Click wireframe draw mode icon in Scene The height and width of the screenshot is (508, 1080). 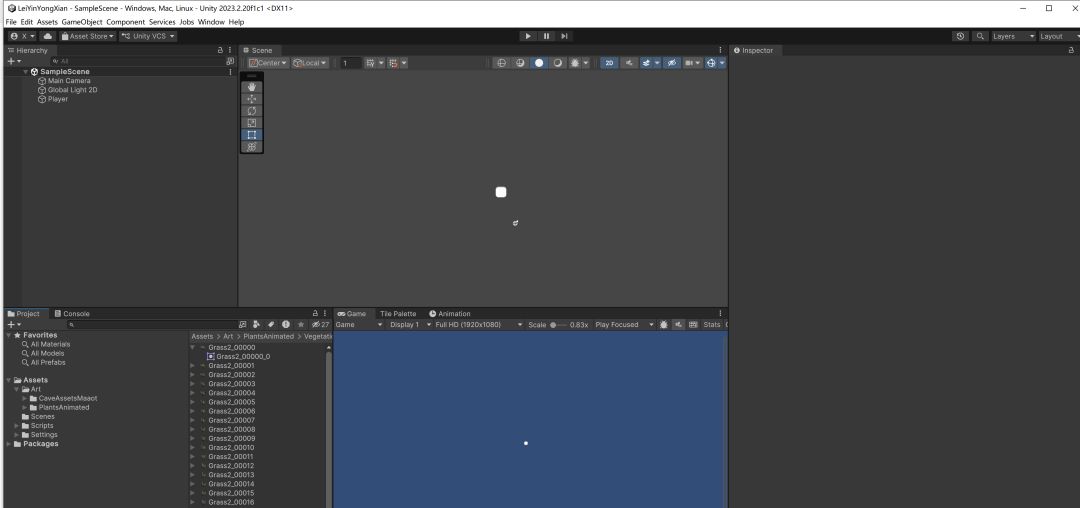(501, 63)
